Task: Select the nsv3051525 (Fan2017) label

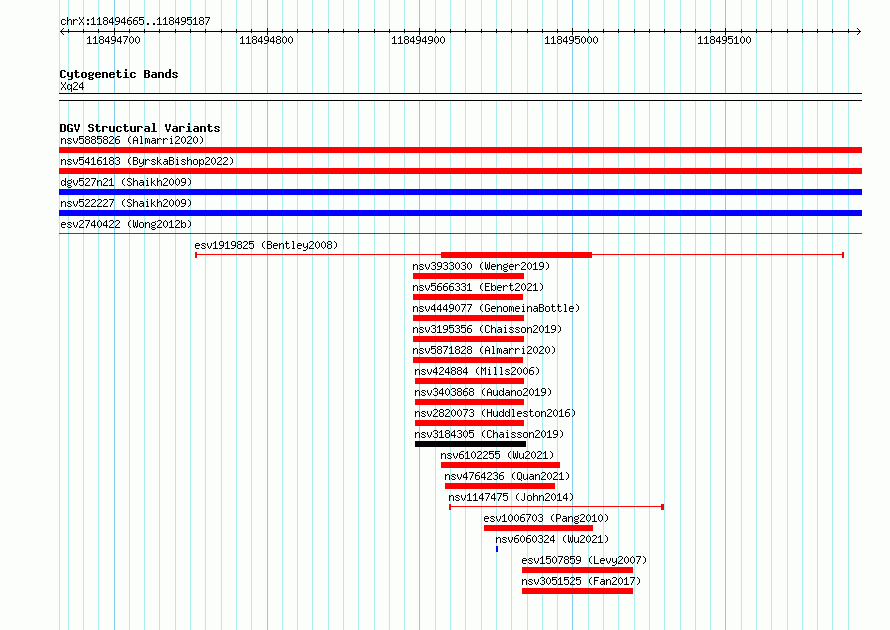Action: (581, 581)
